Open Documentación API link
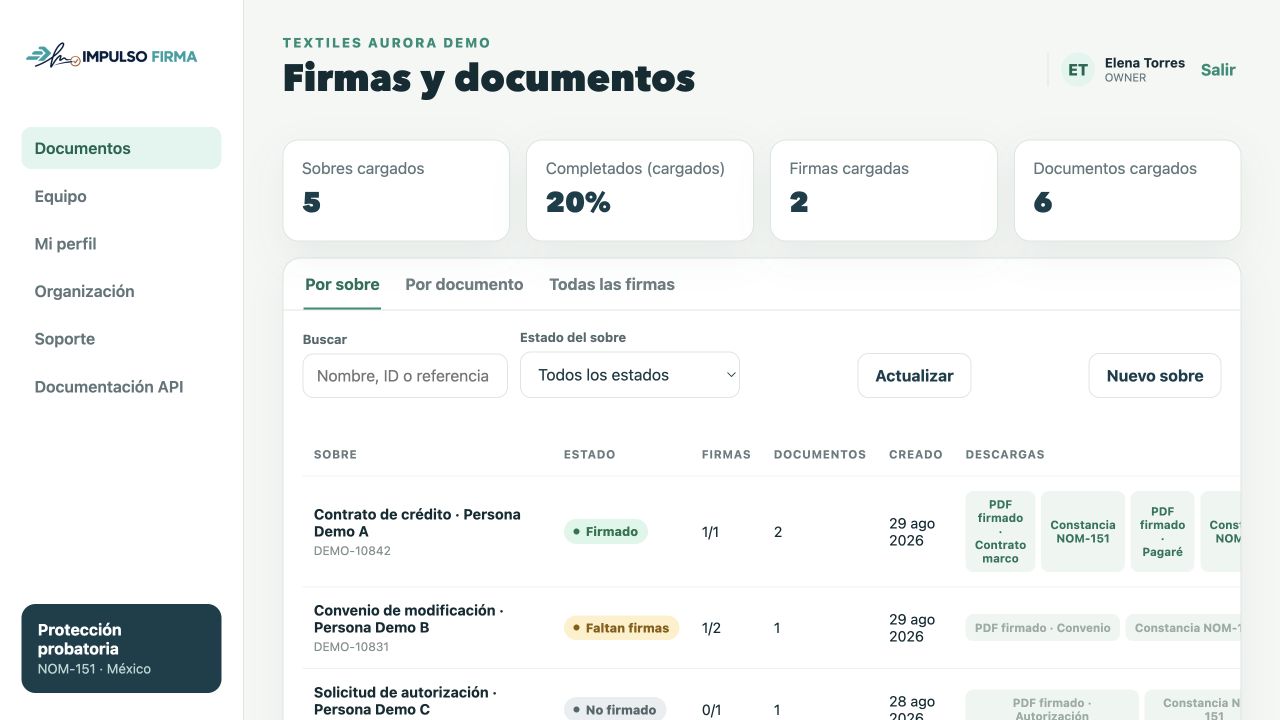Image resolution: width=1280 pixels, height=720 pixels. (121, 387)
